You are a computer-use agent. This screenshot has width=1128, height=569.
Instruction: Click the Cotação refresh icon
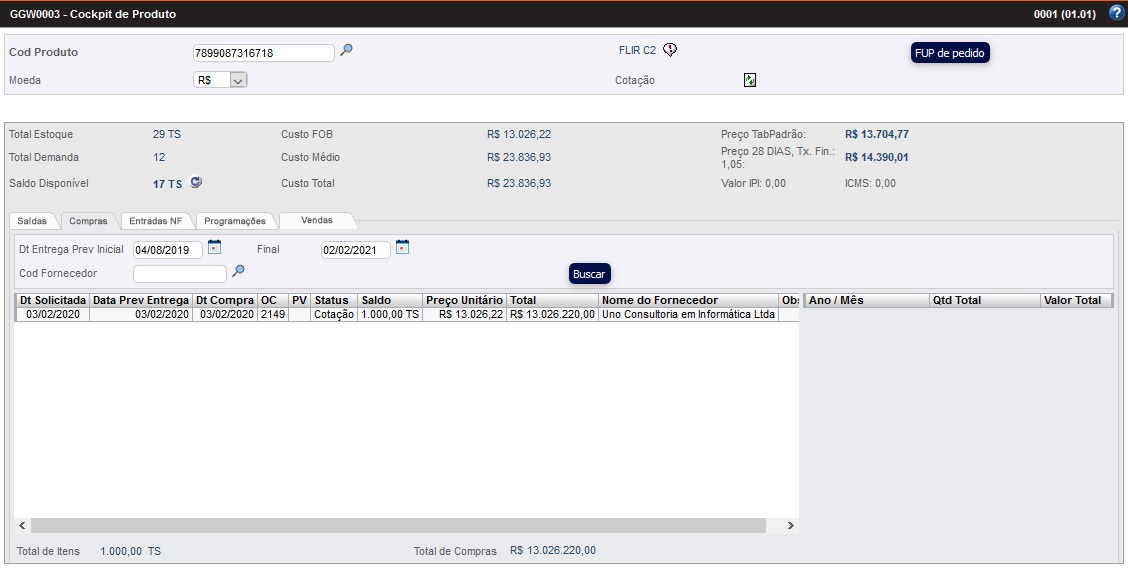click(749, 80)
